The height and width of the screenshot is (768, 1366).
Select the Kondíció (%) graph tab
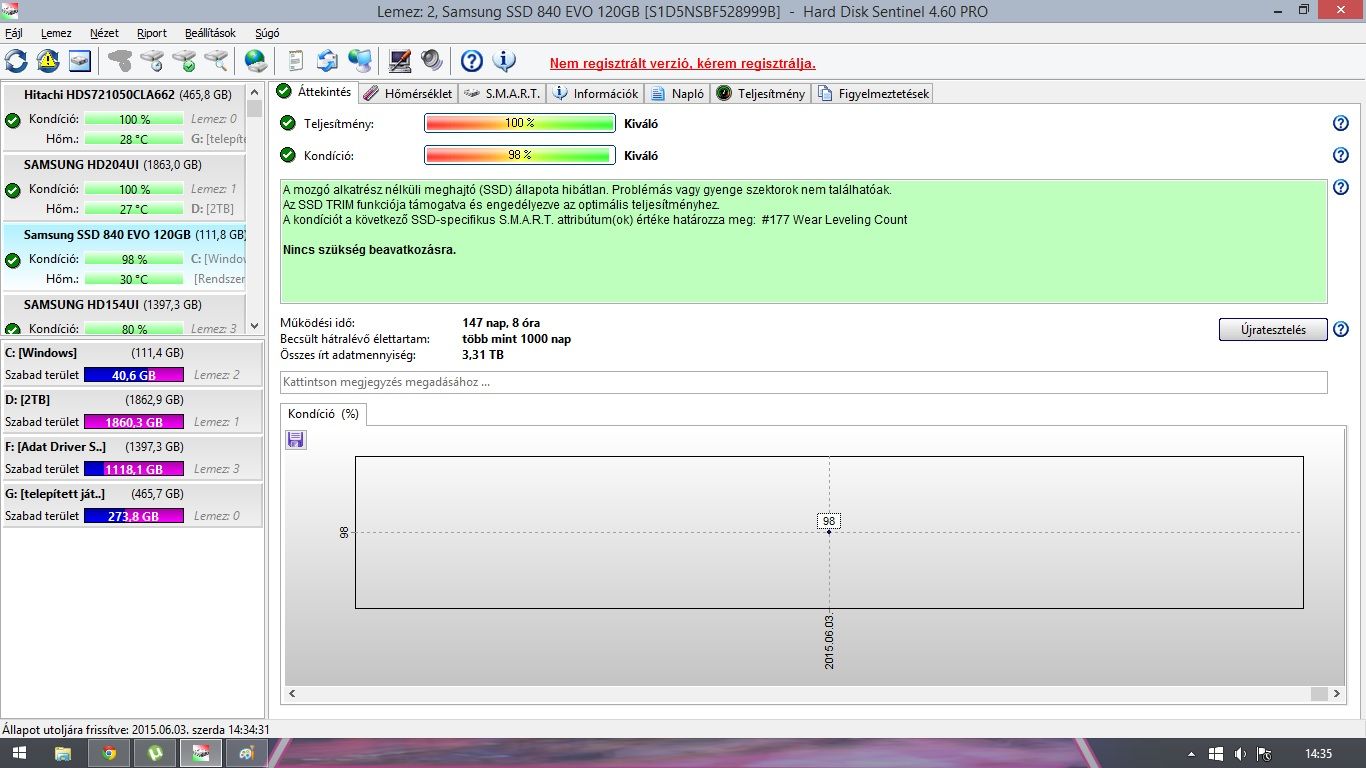click(x=323, y=414)
